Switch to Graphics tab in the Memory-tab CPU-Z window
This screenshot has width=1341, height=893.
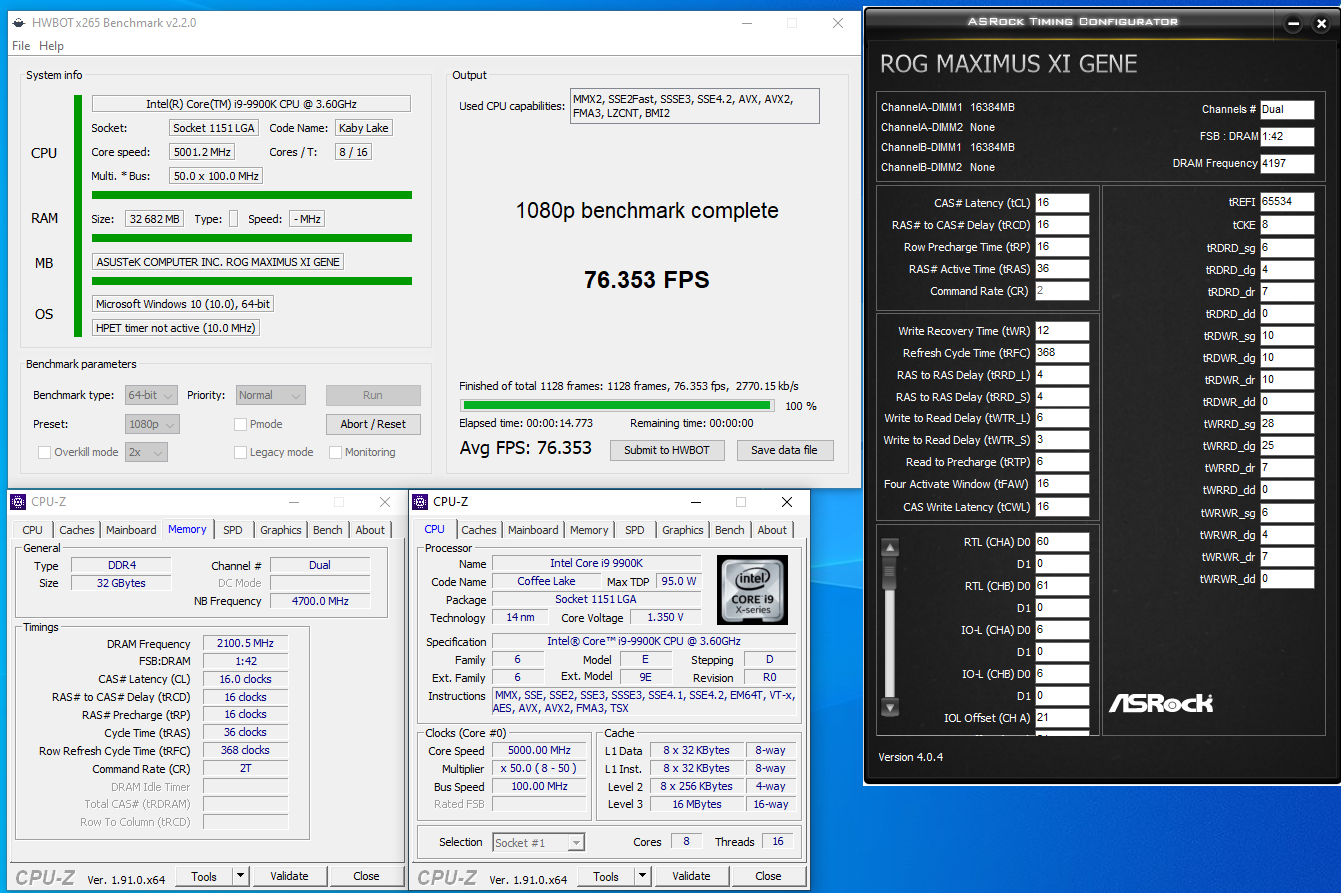pyautogui.click(x=281, y=530)
